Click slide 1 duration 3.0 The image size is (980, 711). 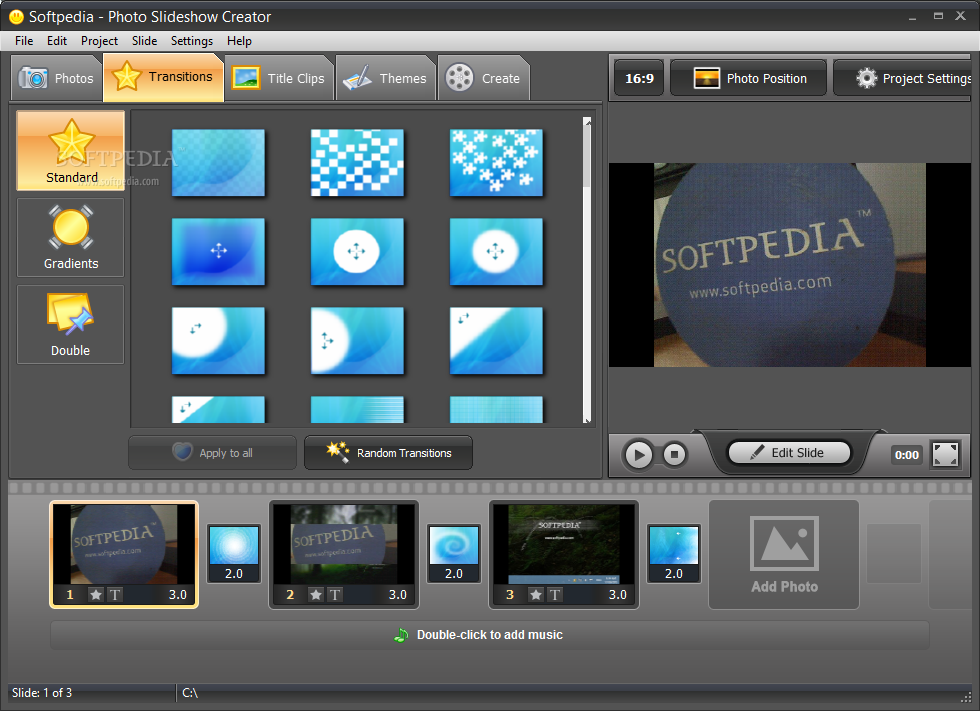click(178, 595)
